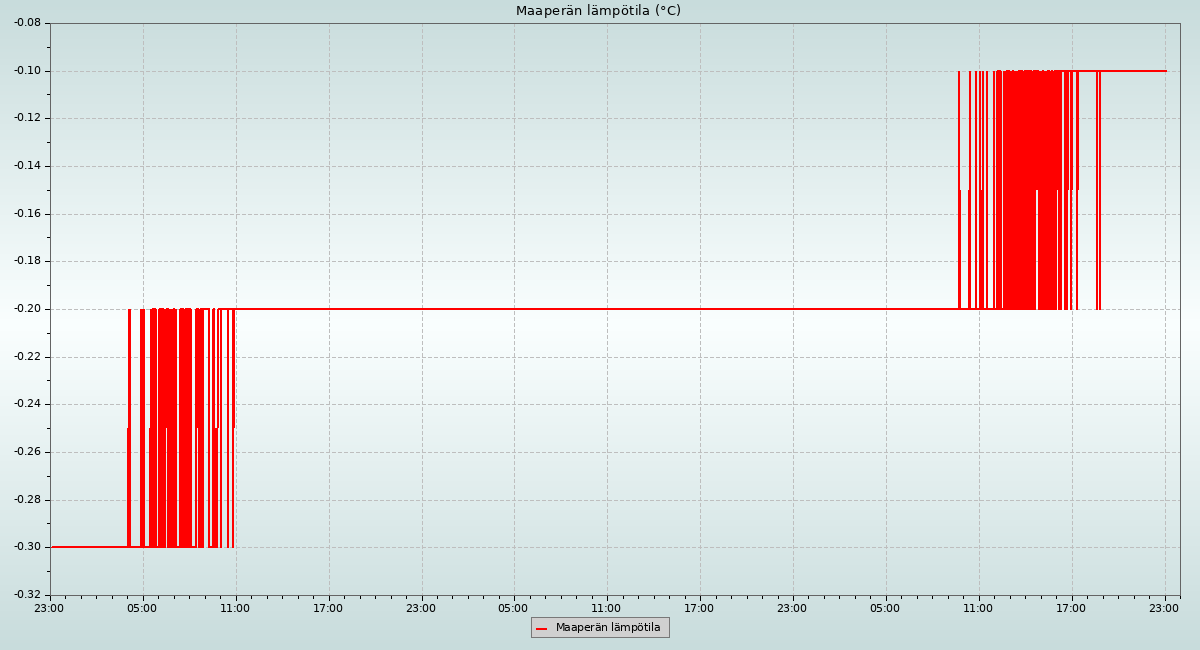Click the rightmost 23:00 time axis label
1200x650 pixels.
1164,608
